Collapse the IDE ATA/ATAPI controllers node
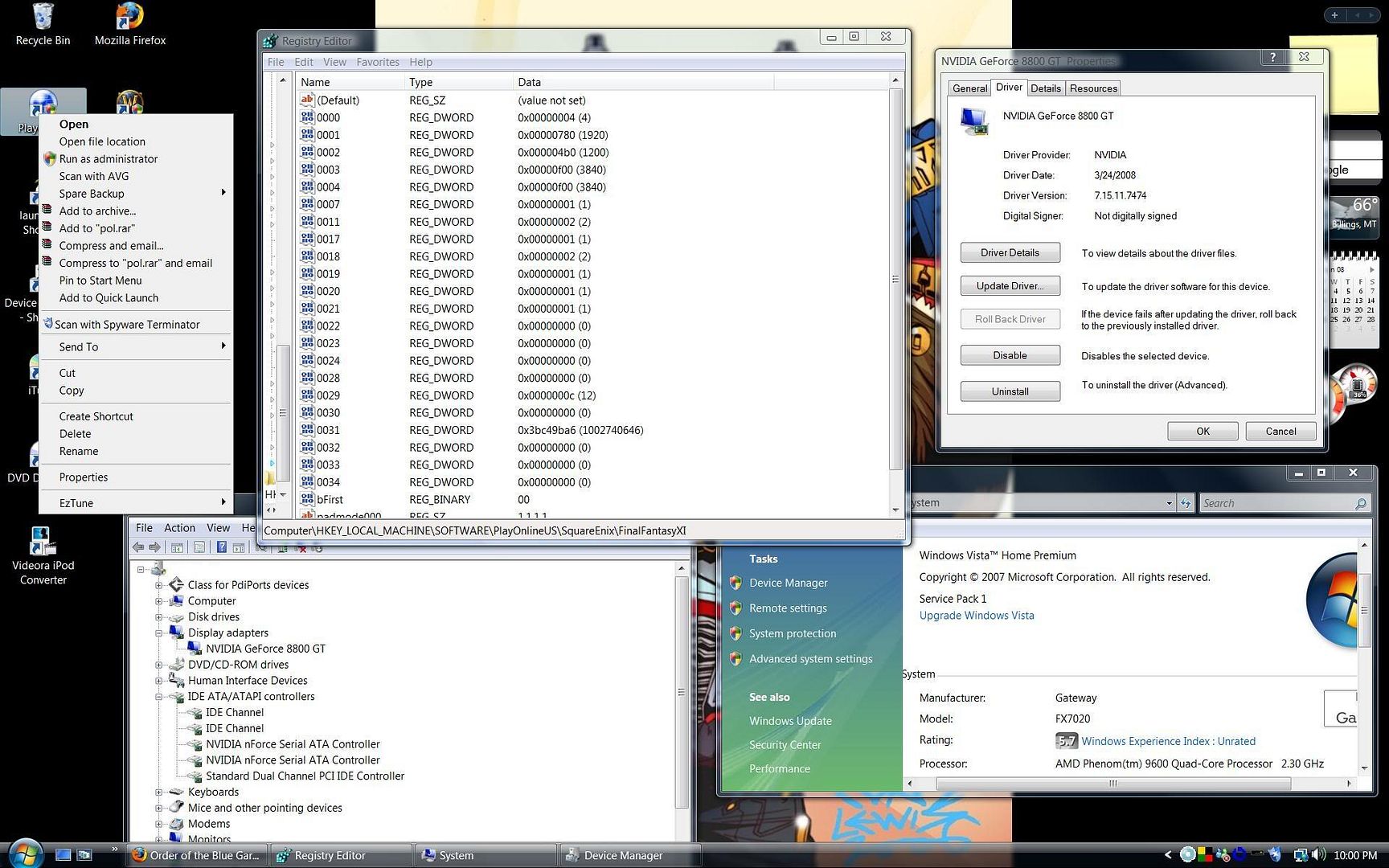This screenshot has height=868, width=1389. 158,697
